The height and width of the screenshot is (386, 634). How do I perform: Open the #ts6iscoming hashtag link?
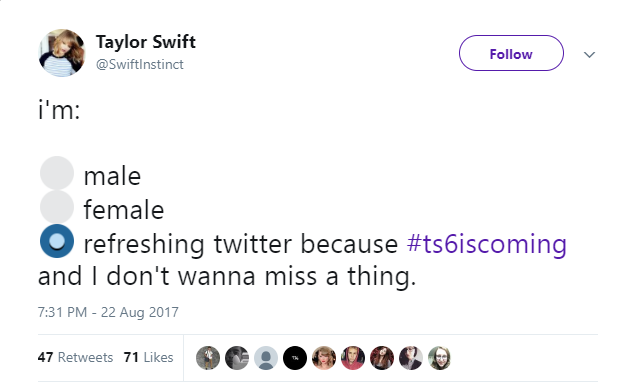487,244
